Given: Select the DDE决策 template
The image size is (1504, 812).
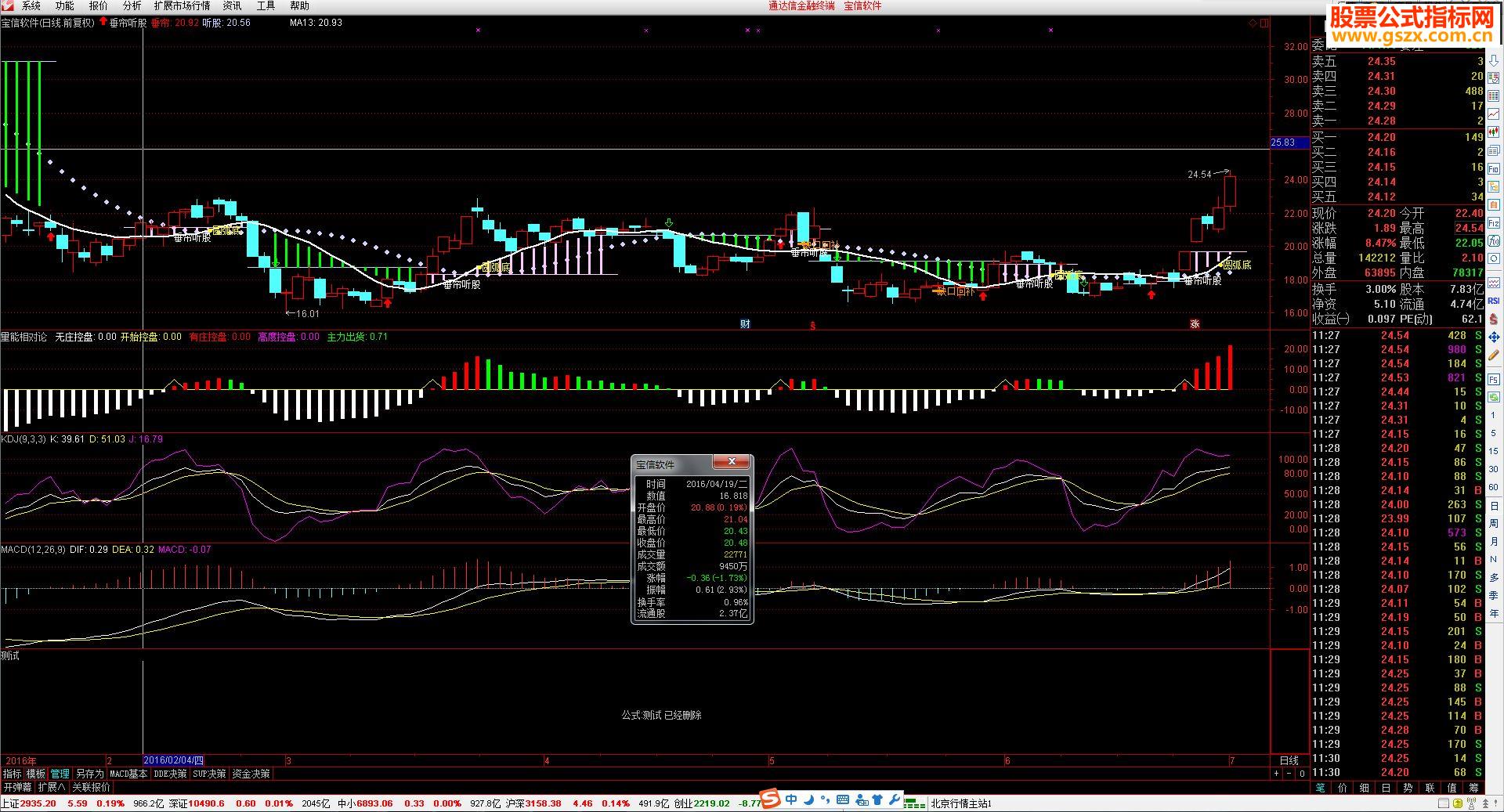Looking at the screenshot, I should click(x=171, y=774).
